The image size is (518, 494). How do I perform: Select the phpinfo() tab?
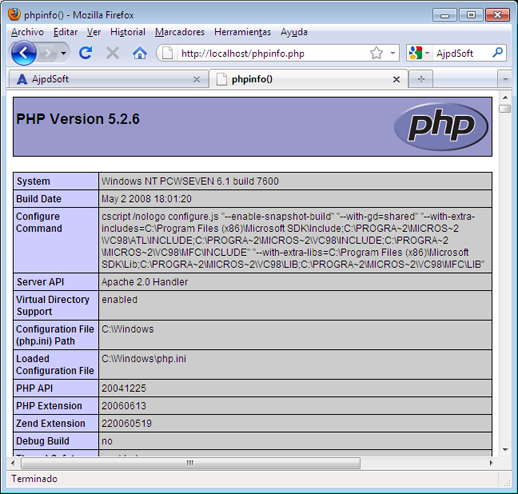coord(308,79)
